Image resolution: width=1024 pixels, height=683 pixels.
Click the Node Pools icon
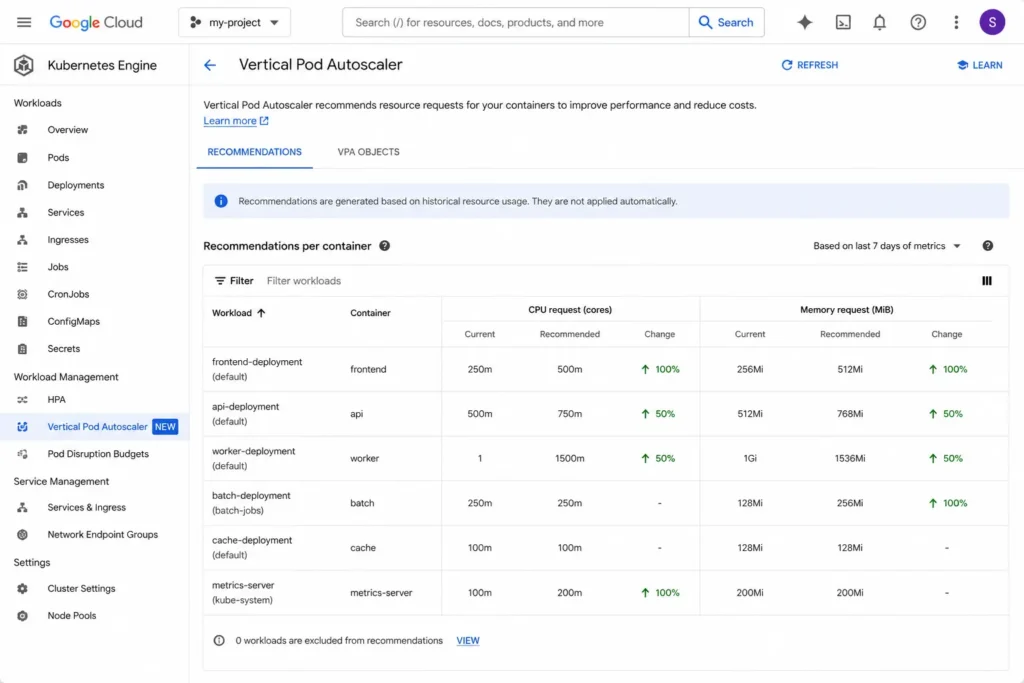tap(22, 616)
